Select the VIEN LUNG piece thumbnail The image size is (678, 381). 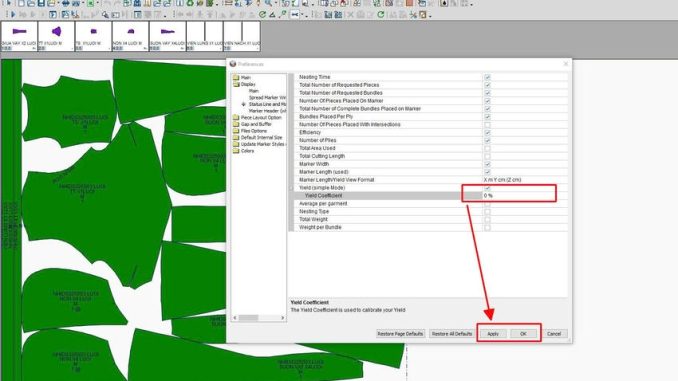[205, 37]
